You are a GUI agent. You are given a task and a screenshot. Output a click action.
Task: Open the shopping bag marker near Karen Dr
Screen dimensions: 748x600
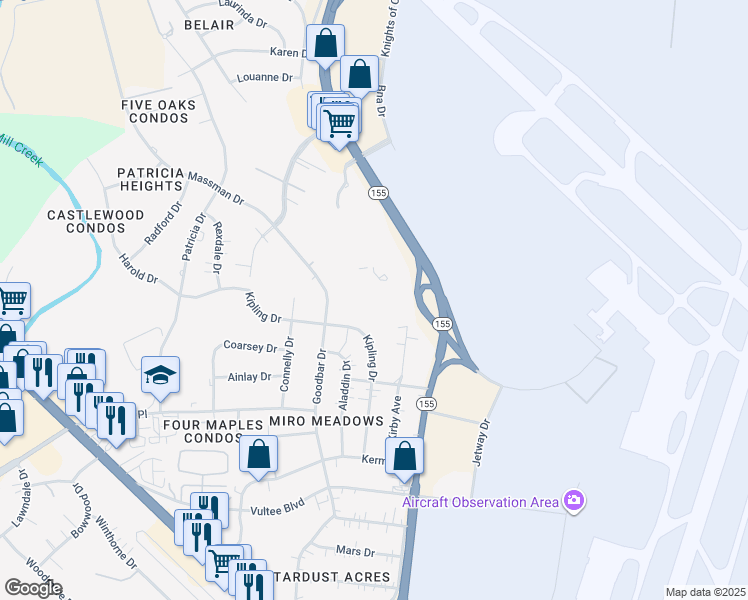(x=325, y=43)
